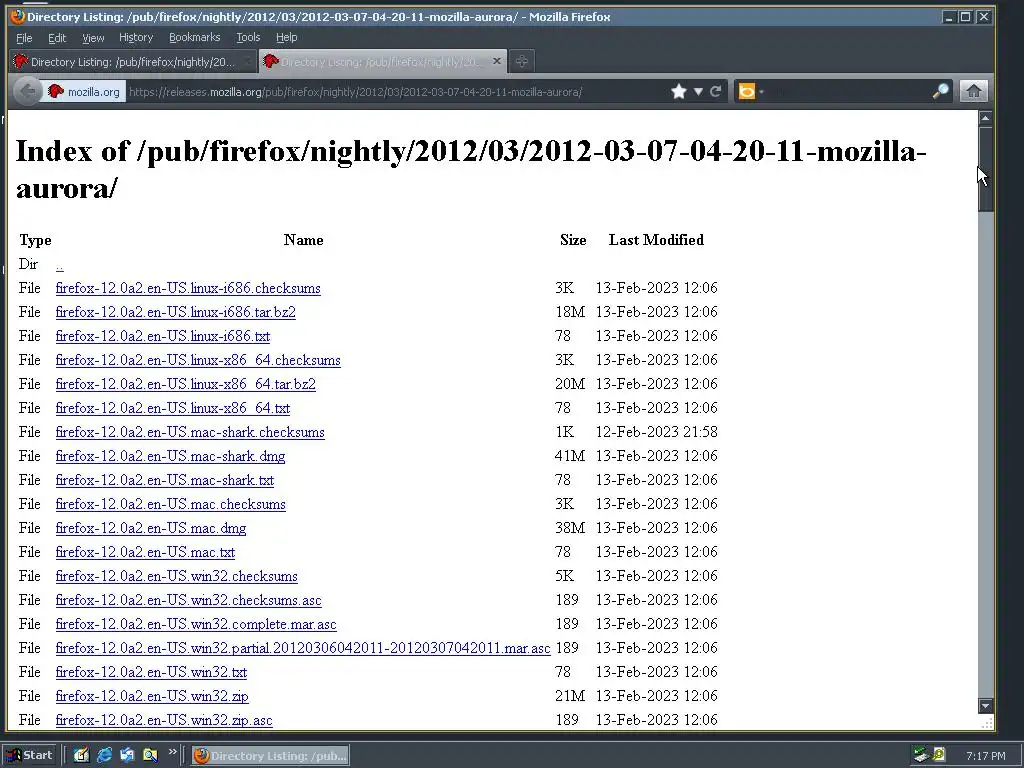Click the second system tray icon
The image size is (1024, 768).
(x=939, y=755)
